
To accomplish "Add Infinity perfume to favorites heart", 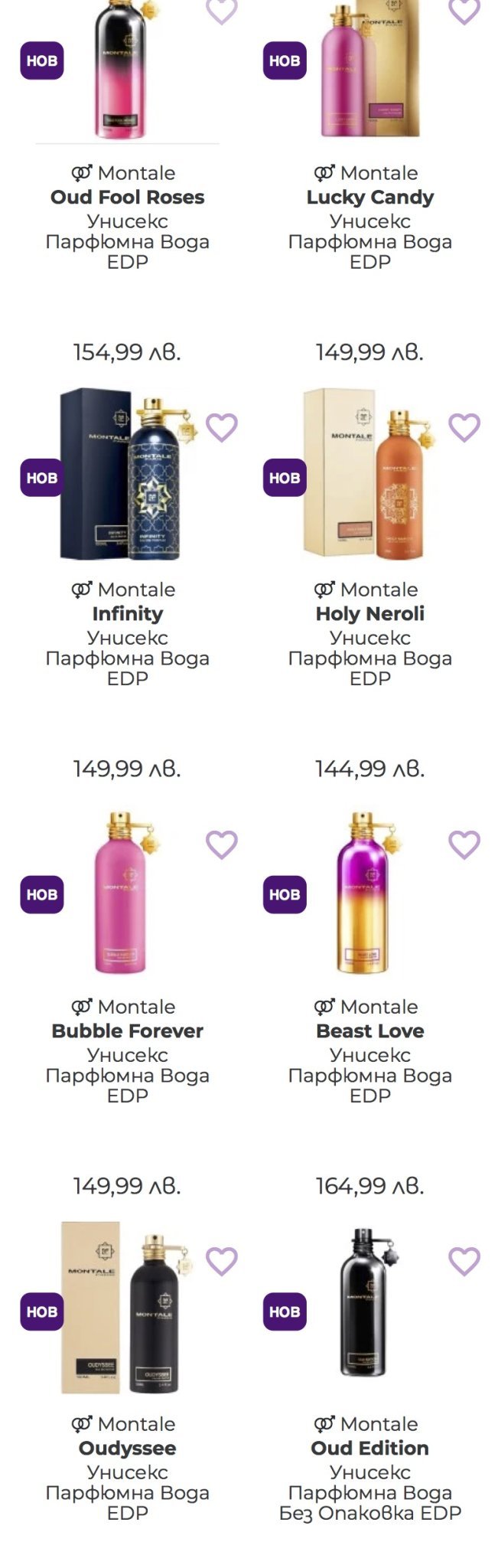I will (222, 427).
